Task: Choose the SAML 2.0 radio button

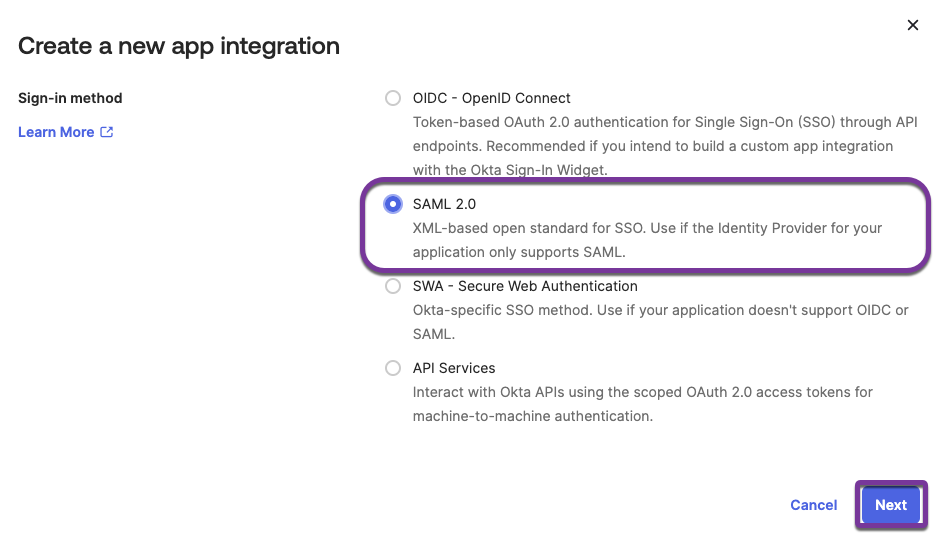Action: [x=393, y=204]
